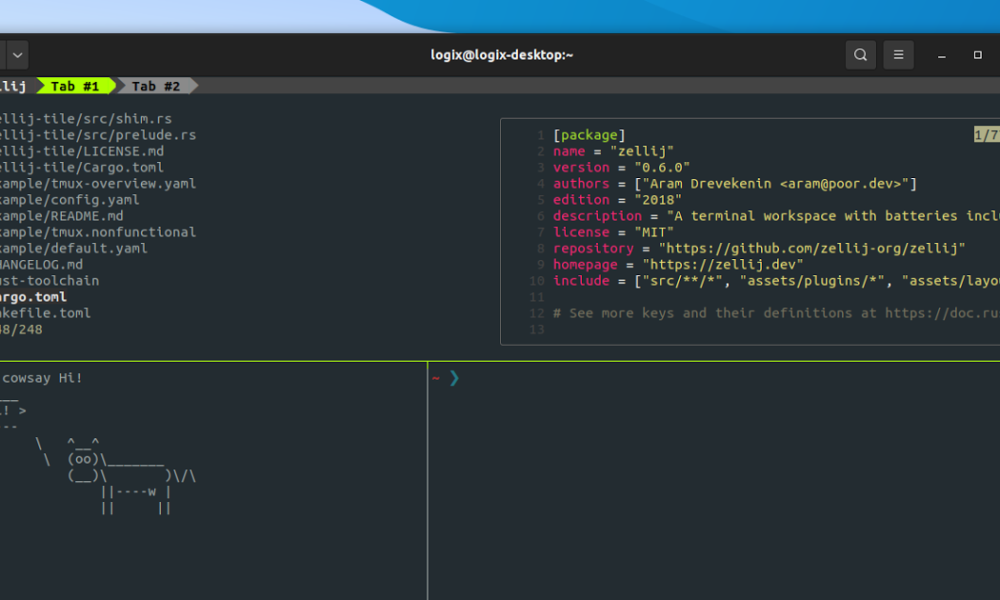This screenshot has width=1000, height=600.
Task: Select LICENSE.md file row
Action: (82, 151)
